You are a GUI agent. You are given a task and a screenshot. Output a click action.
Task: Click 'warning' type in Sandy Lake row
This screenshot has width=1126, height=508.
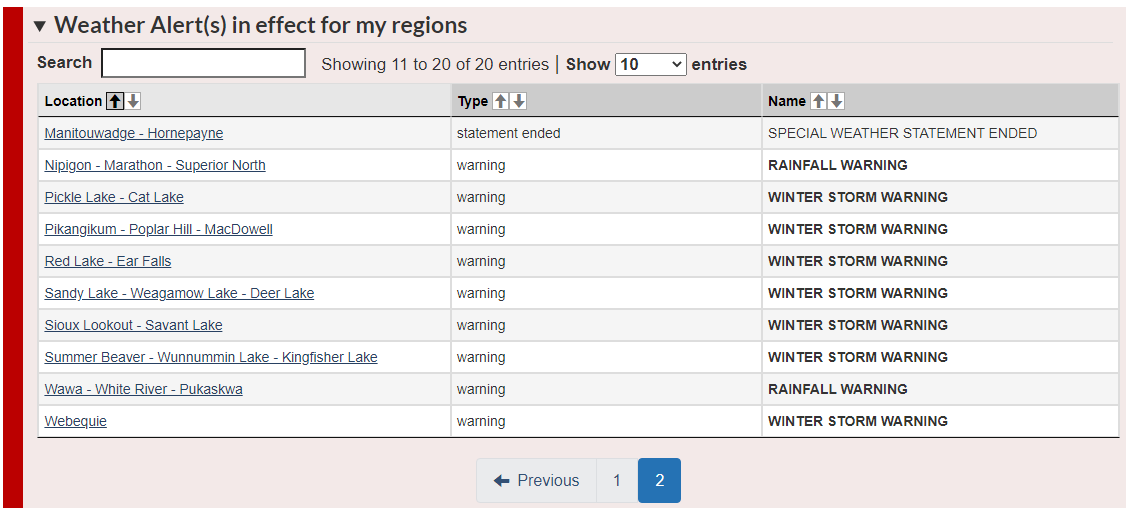(481, 293)
